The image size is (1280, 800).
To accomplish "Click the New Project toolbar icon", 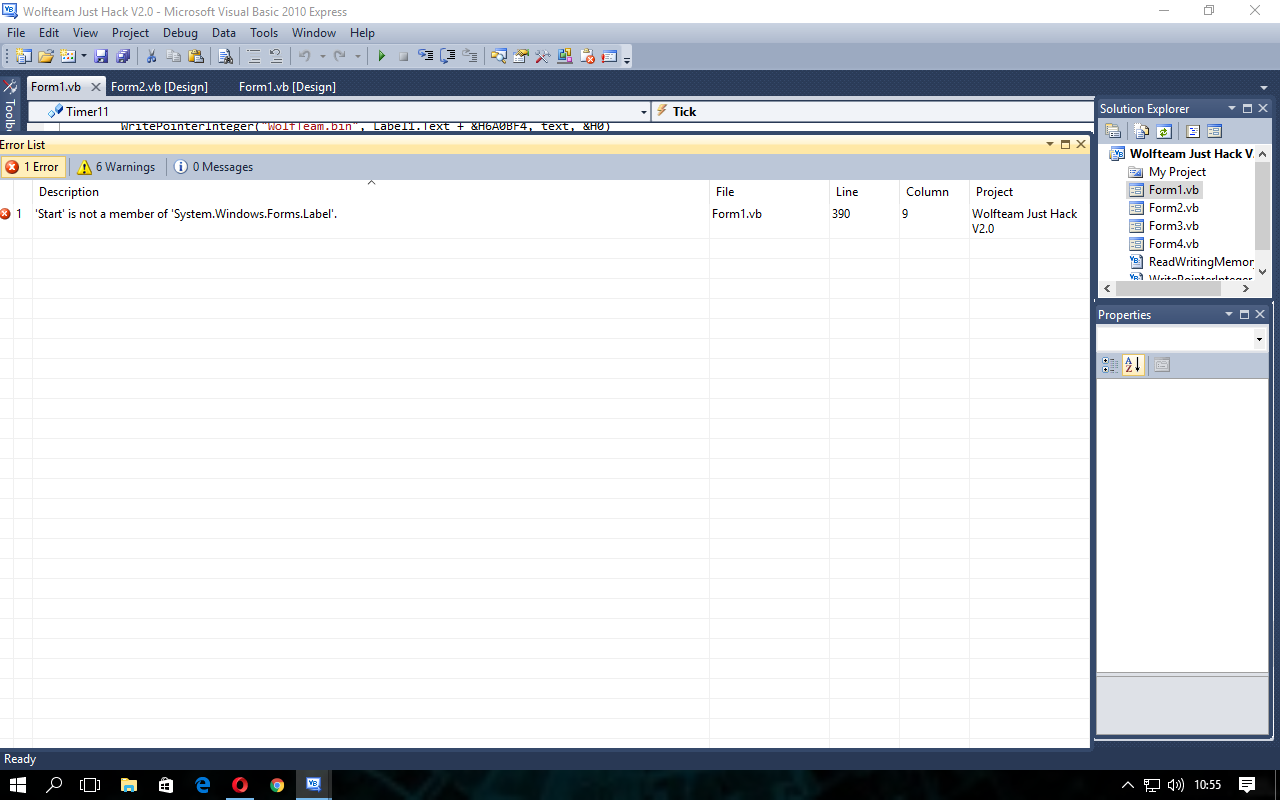I will pyautogui.click(x=23, y=56).
